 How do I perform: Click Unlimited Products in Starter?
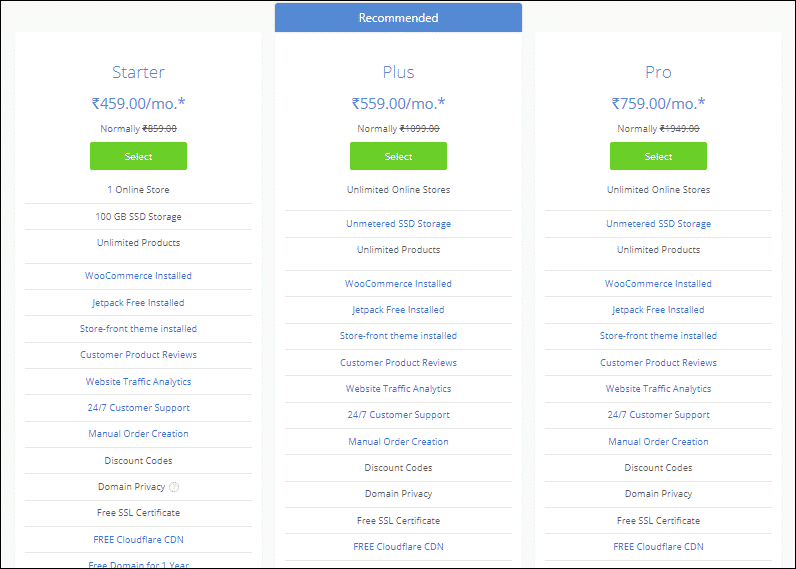coord(139,243)
